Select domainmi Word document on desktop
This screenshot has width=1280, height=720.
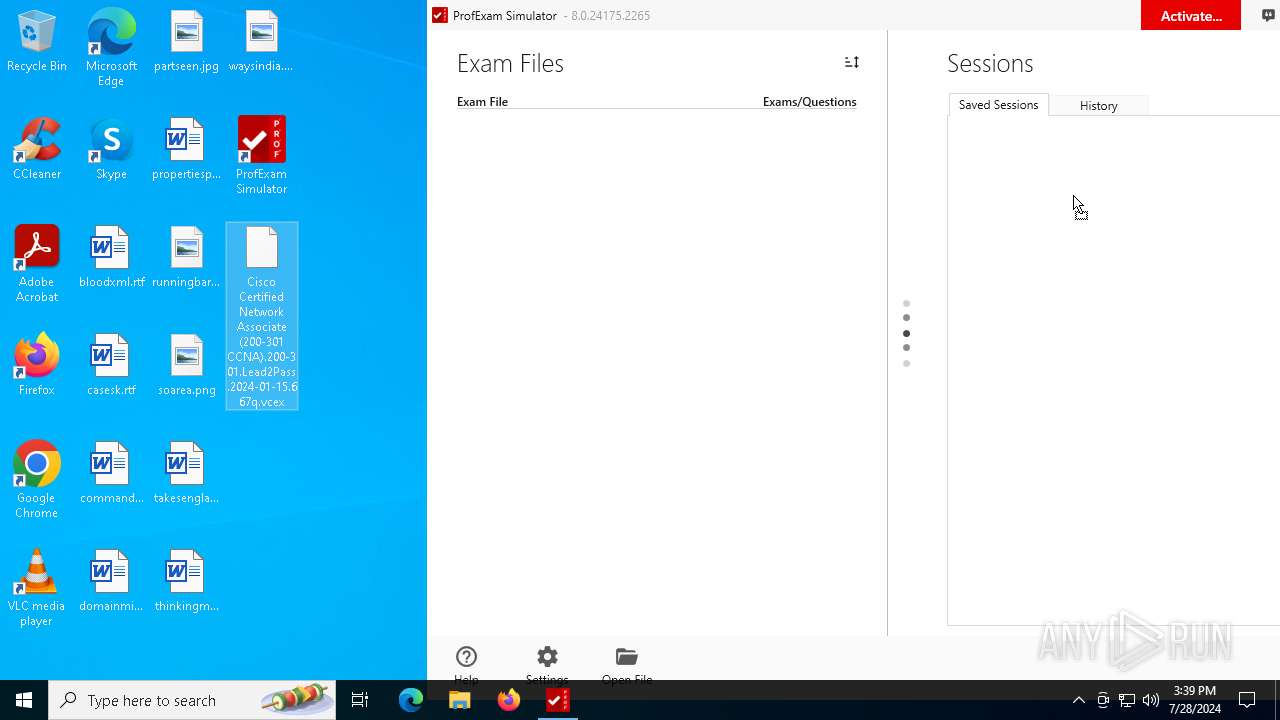111,582
